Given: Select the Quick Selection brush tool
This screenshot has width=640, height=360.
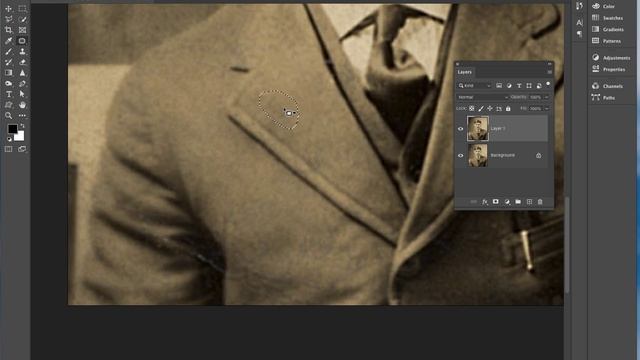Looking at the screenshot, I should 22,19.
